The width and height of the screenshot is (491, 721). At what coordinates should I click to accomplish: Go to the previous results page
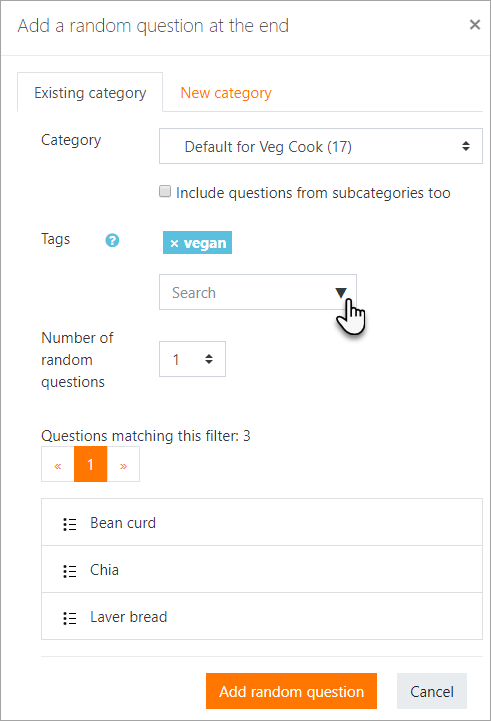pos(58,464)
